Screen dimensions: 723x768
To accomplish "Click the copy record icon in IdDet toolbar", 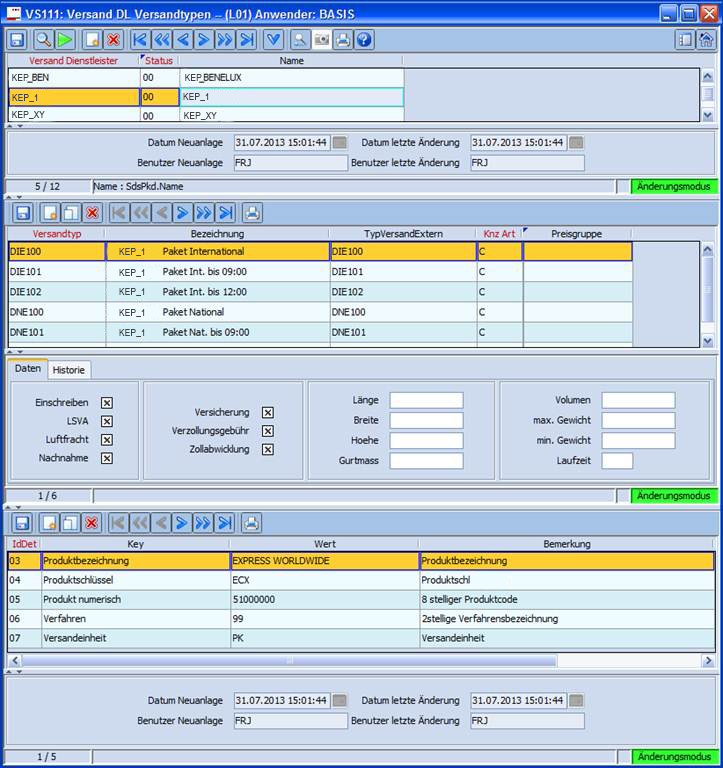I will click(70, 522).
